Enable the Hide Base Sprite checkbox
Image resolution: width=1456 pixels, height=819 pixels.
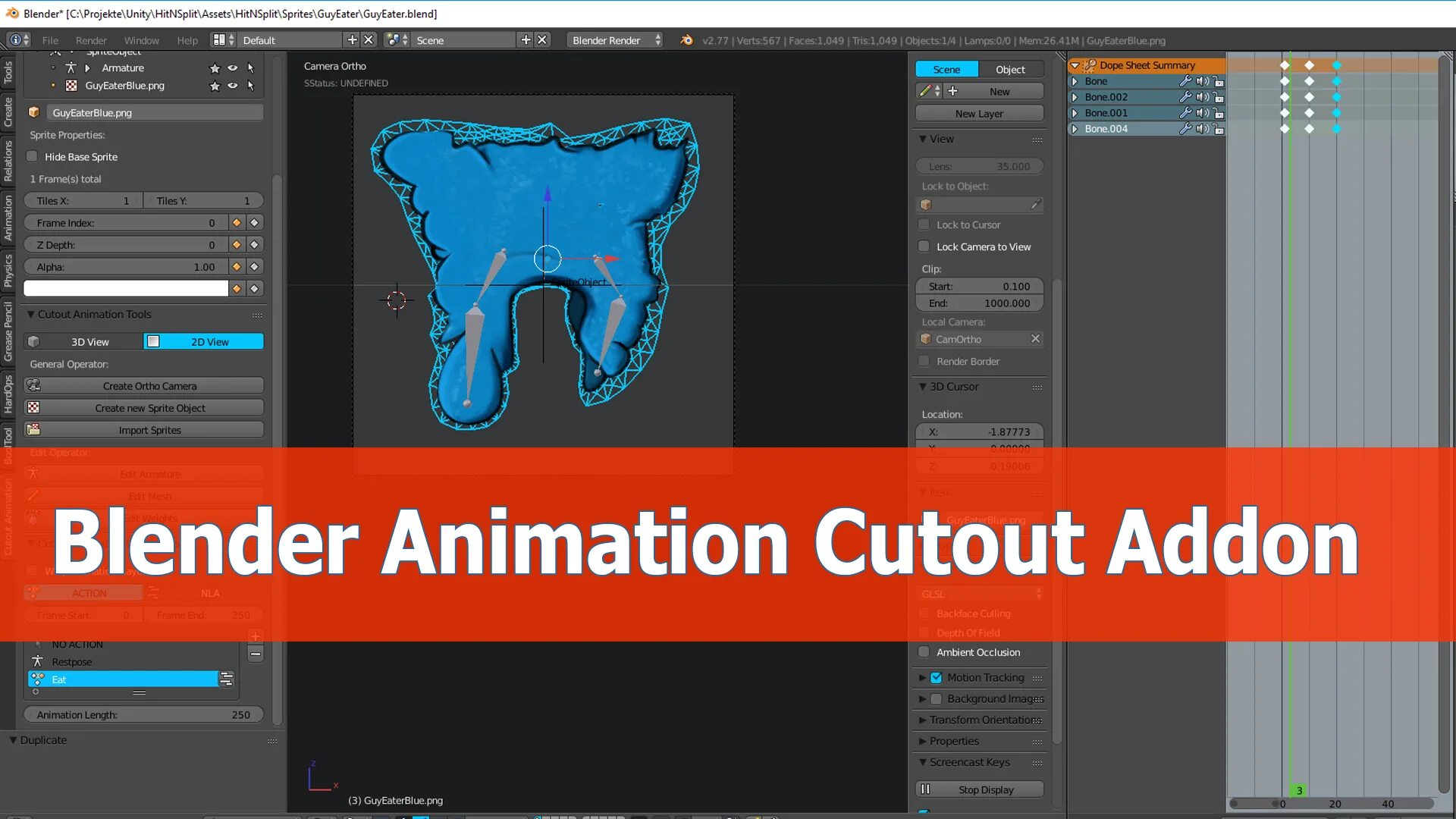point(32,157)
